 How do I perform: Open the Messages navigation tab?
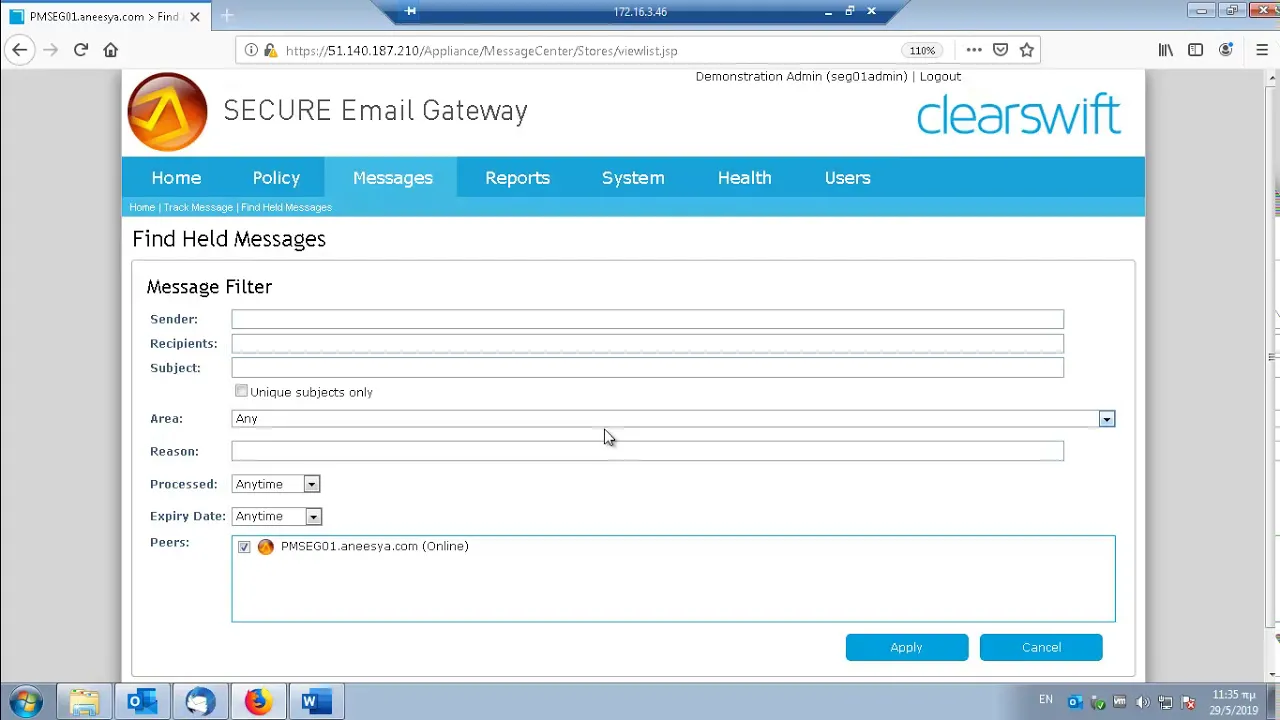pyautogui.click(x=393, y=178)
